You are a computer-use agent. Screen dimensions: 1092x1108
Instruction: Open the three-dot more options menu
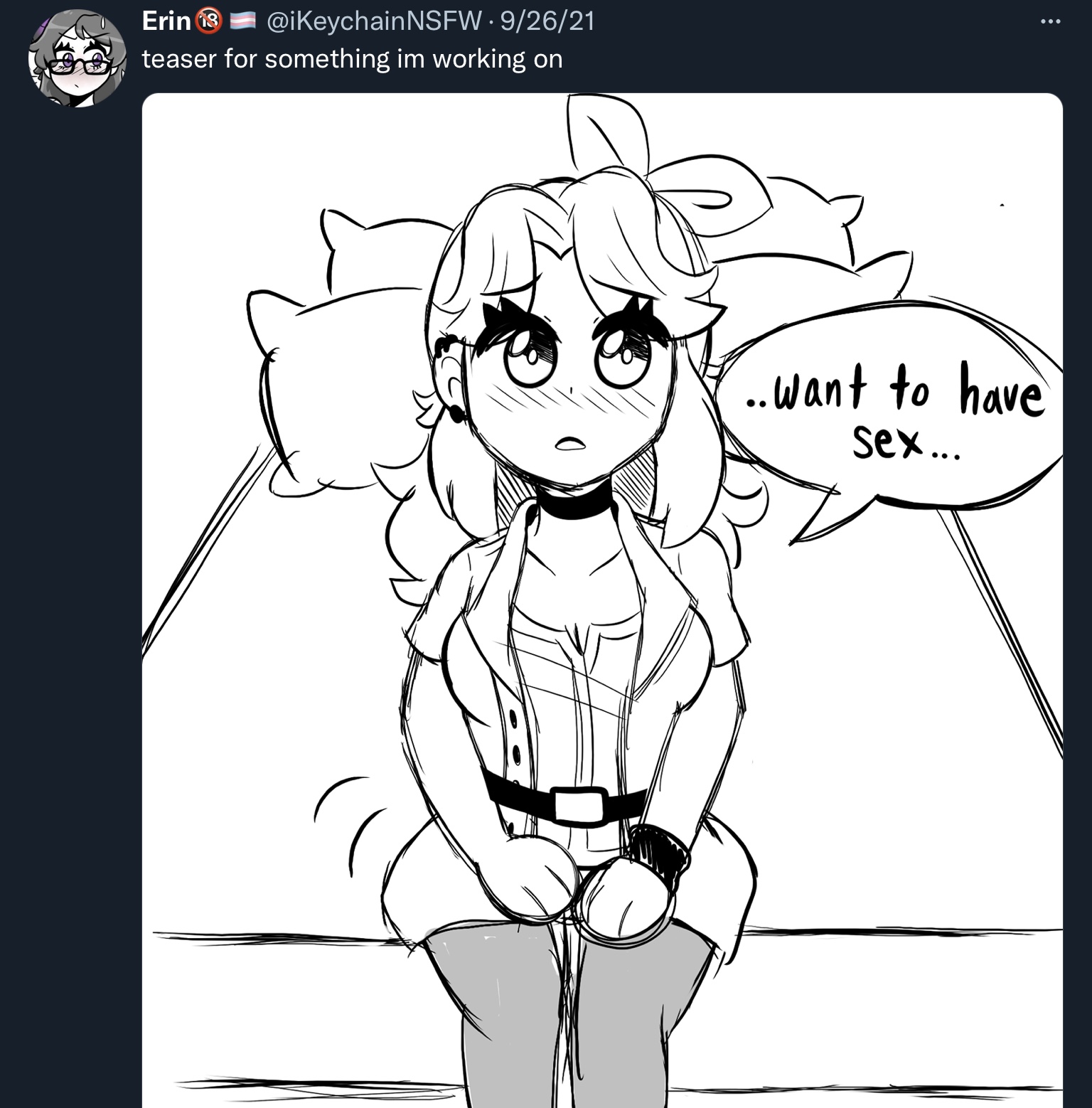1050,22
